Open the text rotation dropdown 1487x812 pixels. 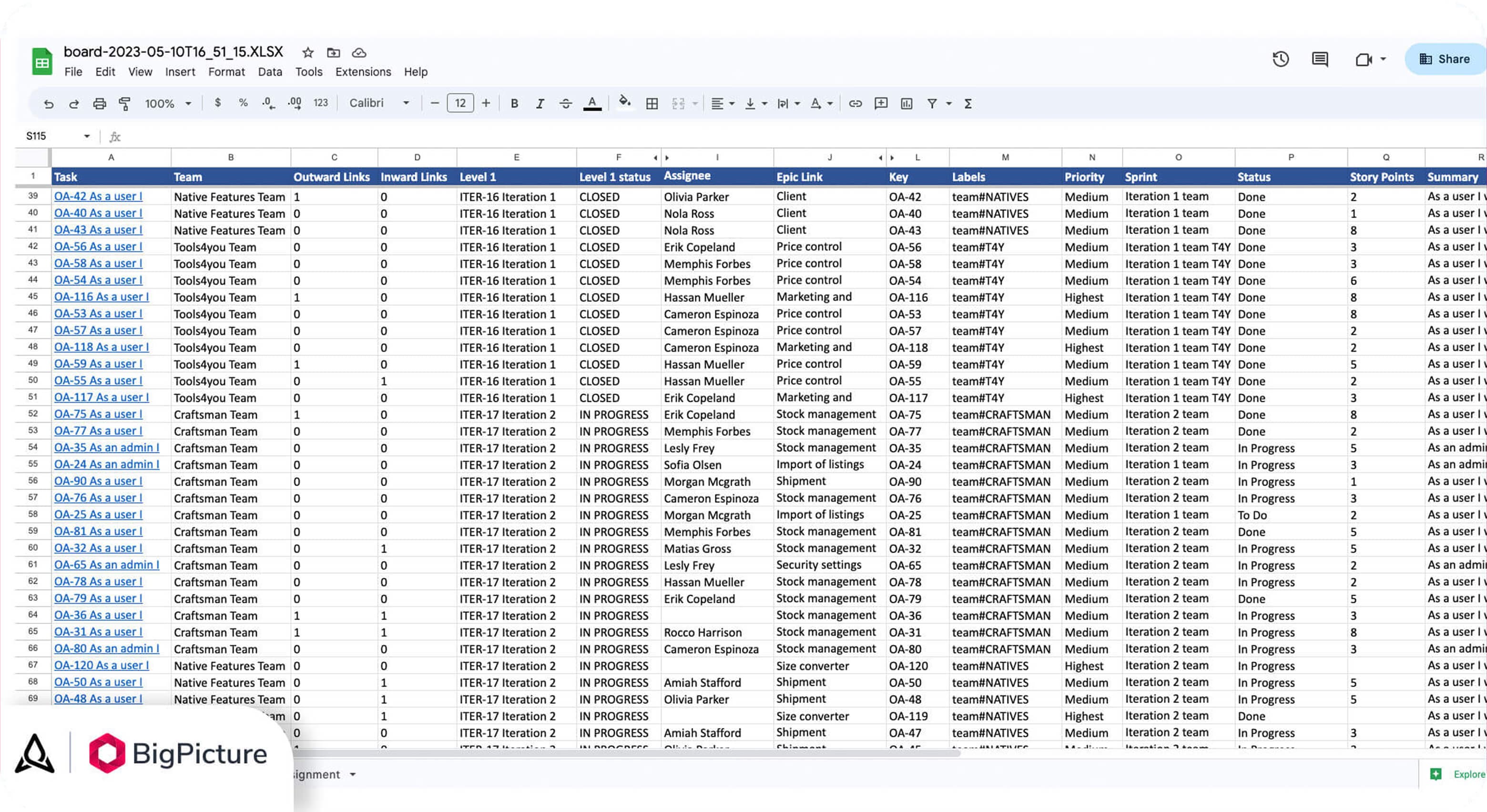[x=822, y=104]
